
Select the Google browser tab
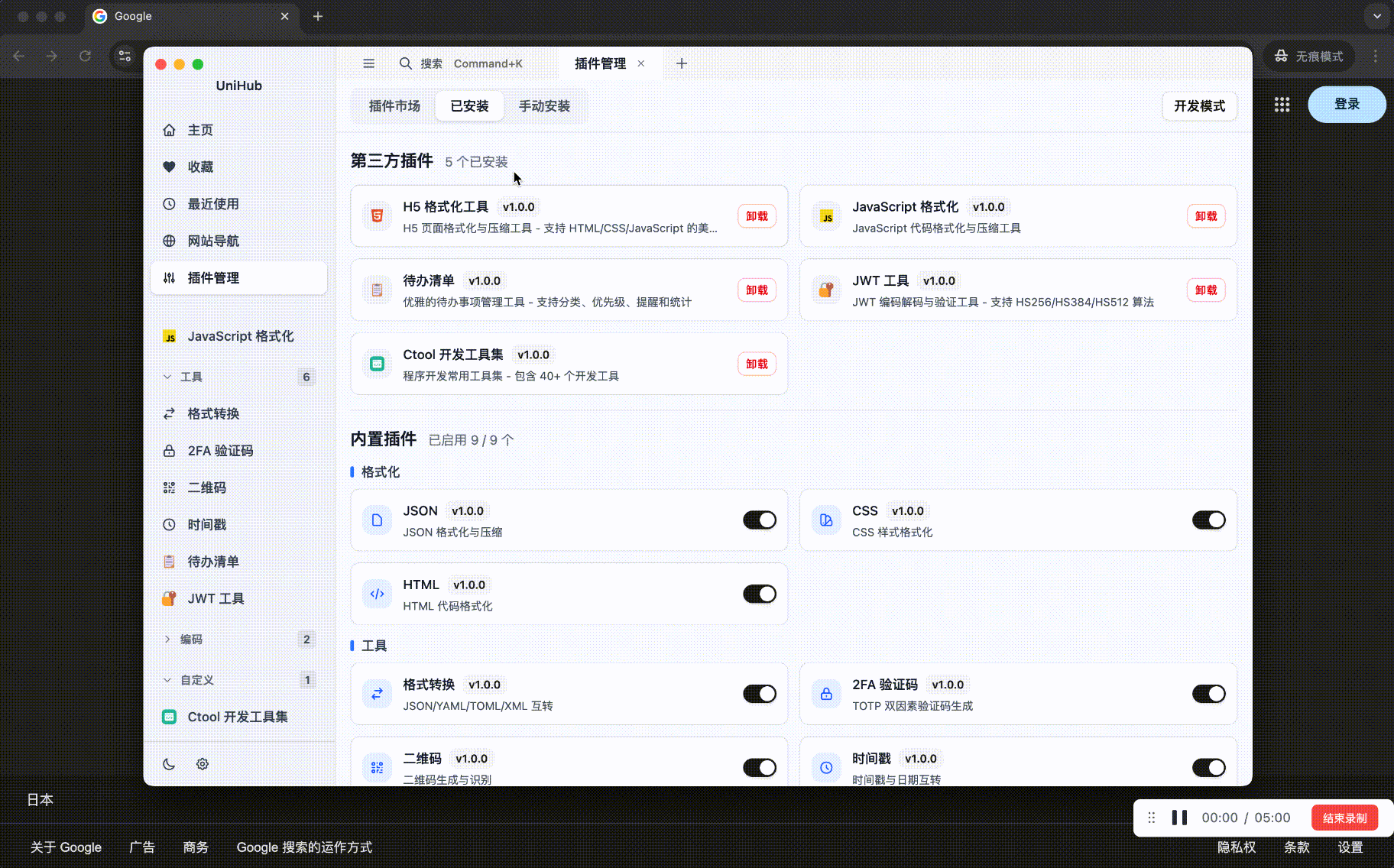point(191,16)
